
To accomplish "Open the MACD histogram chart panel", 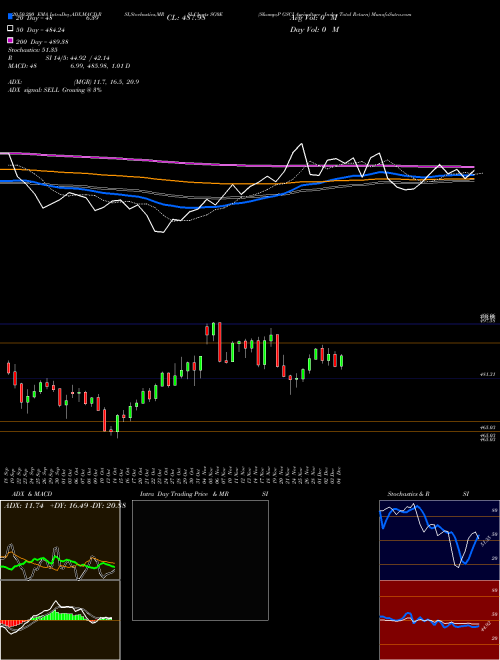I will pyautogui.click(x=60, y=620).
